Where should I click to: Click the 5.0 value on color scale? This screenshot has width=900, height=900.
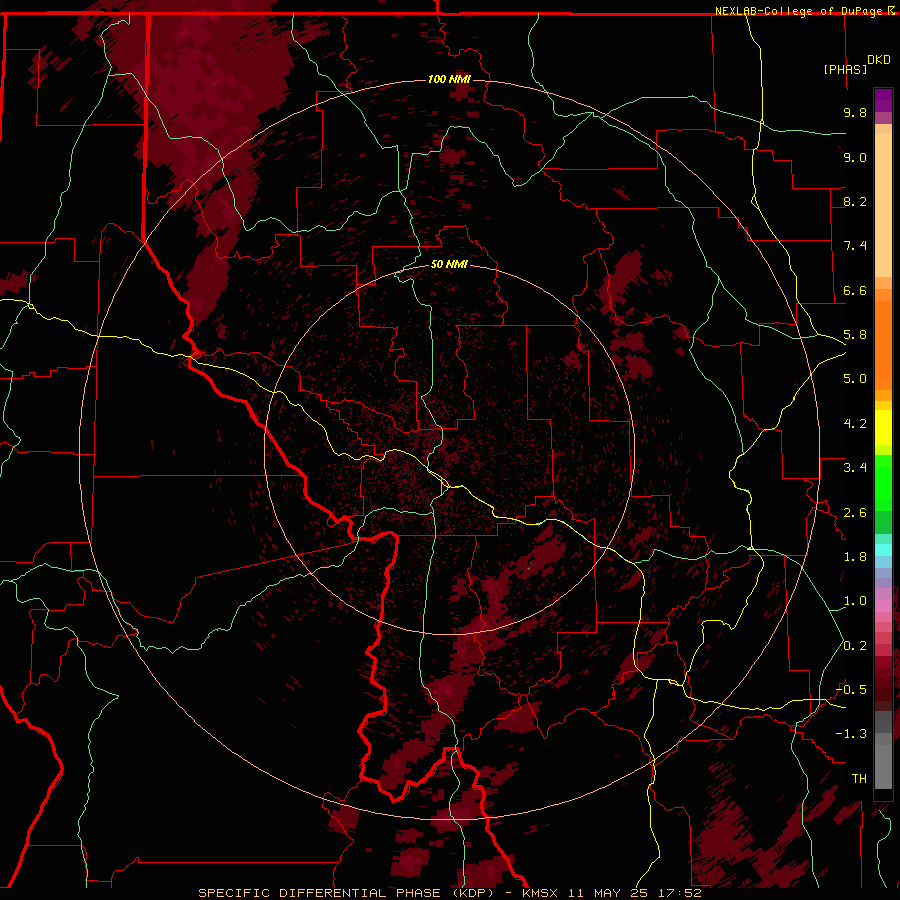coord(855,379)
